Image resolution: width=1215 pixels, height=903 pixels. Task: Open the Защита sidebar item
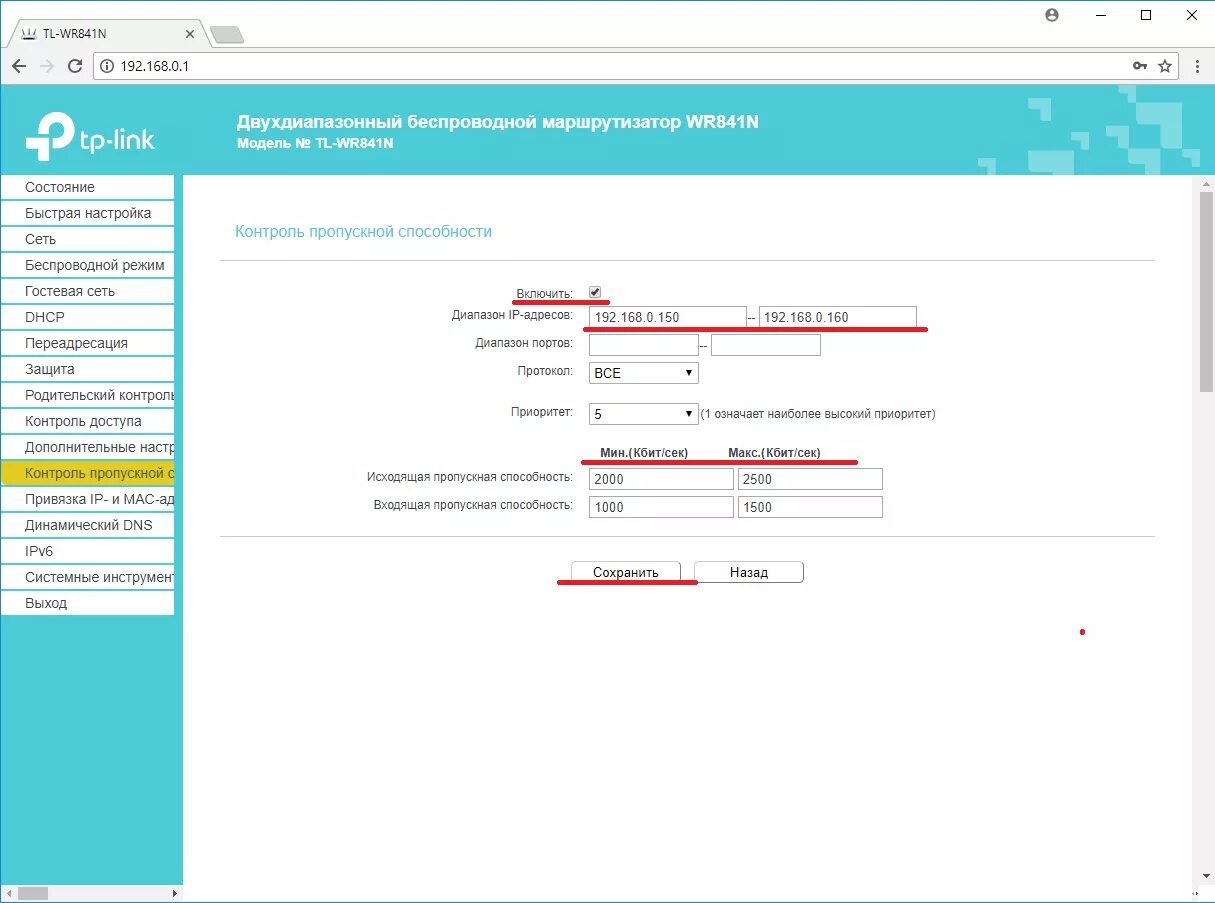[x=87, y=369]
